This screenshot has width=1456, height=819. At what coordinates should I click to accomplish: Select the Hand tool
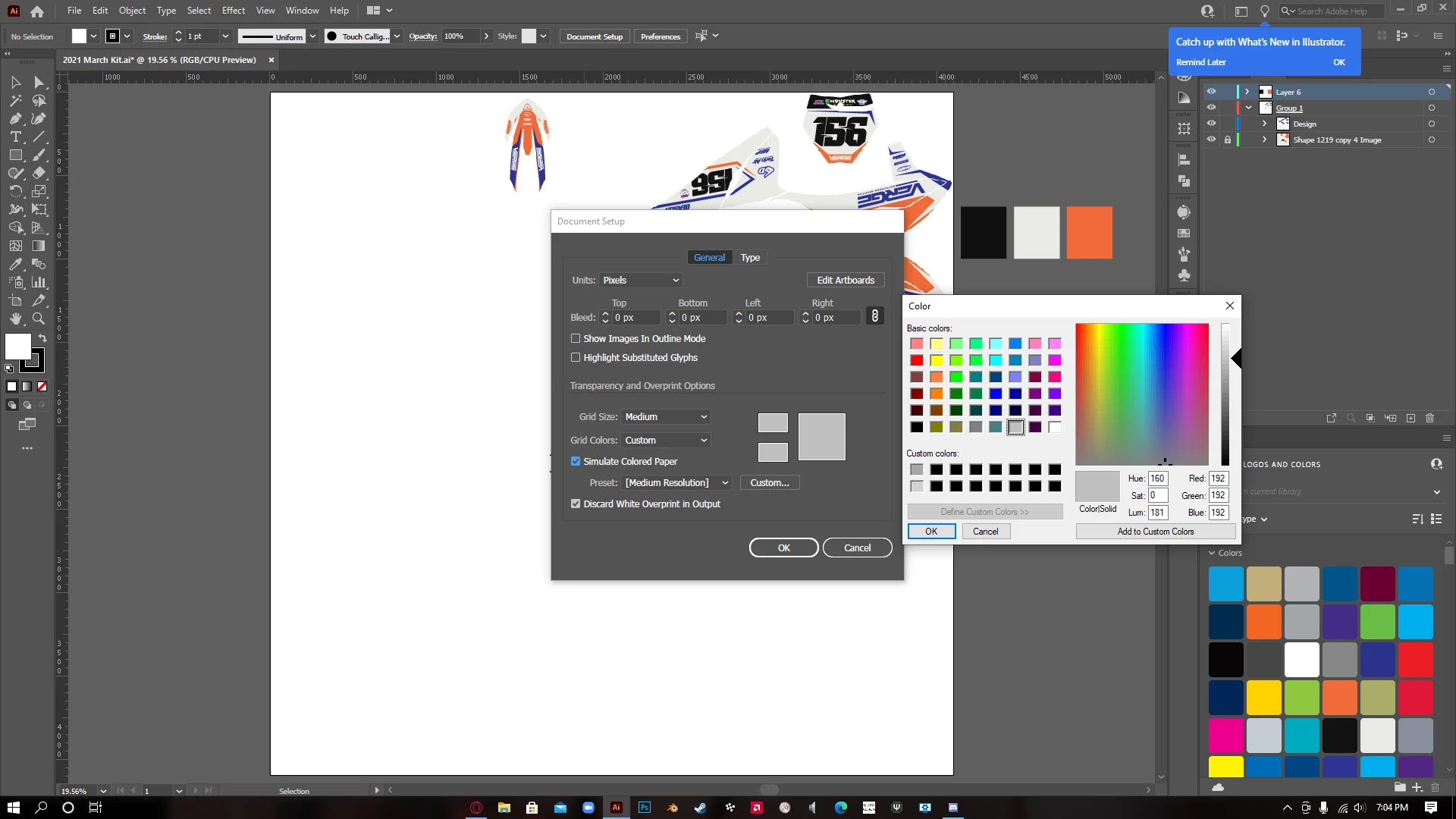(15, 318)
